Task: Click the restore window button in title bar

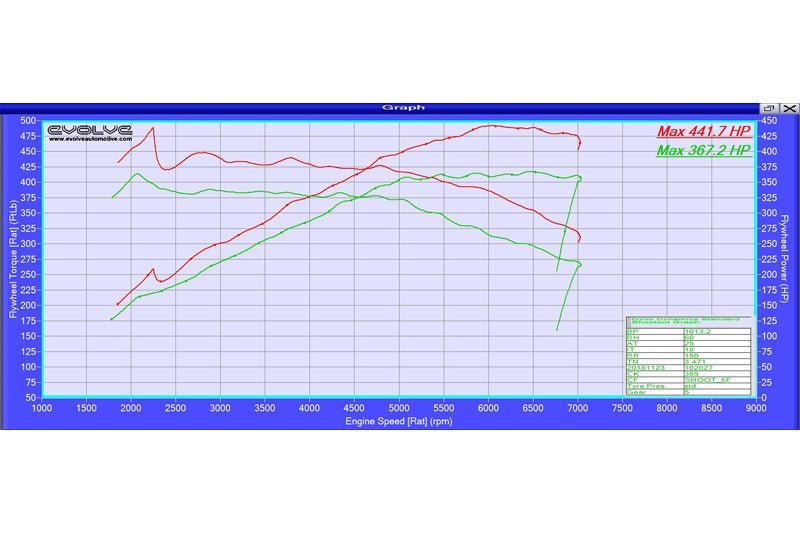Action: point(769,108)
